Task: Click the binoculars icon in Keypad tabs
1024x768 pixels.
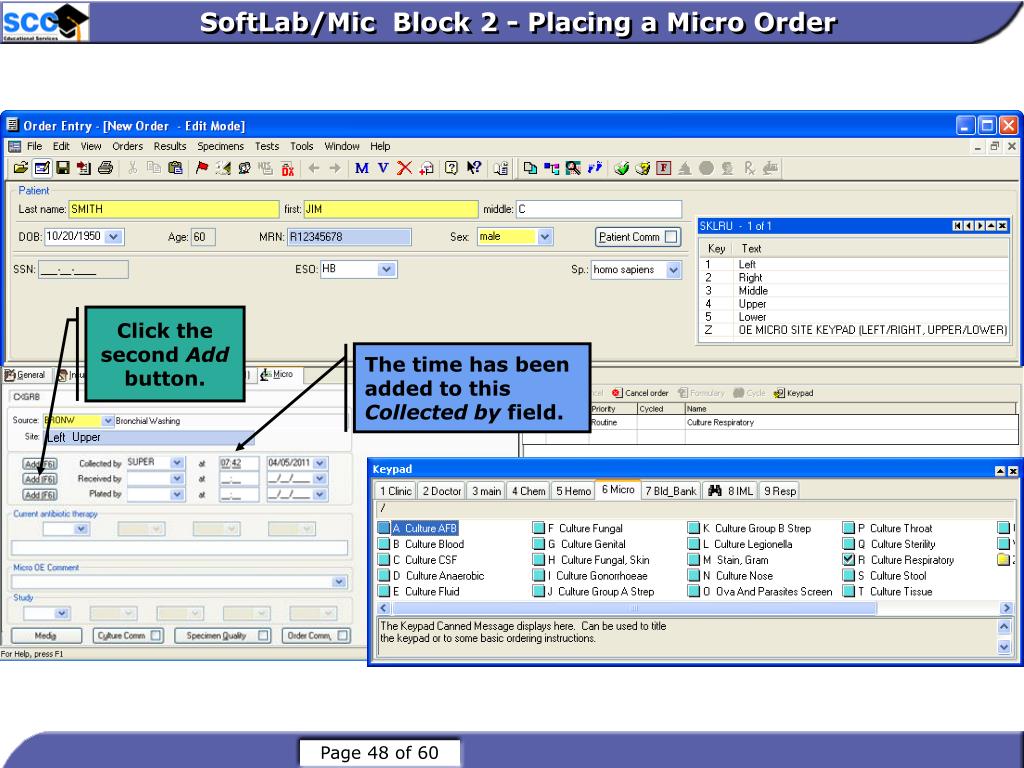Action: pyautogui.click(x=714, y=490)
